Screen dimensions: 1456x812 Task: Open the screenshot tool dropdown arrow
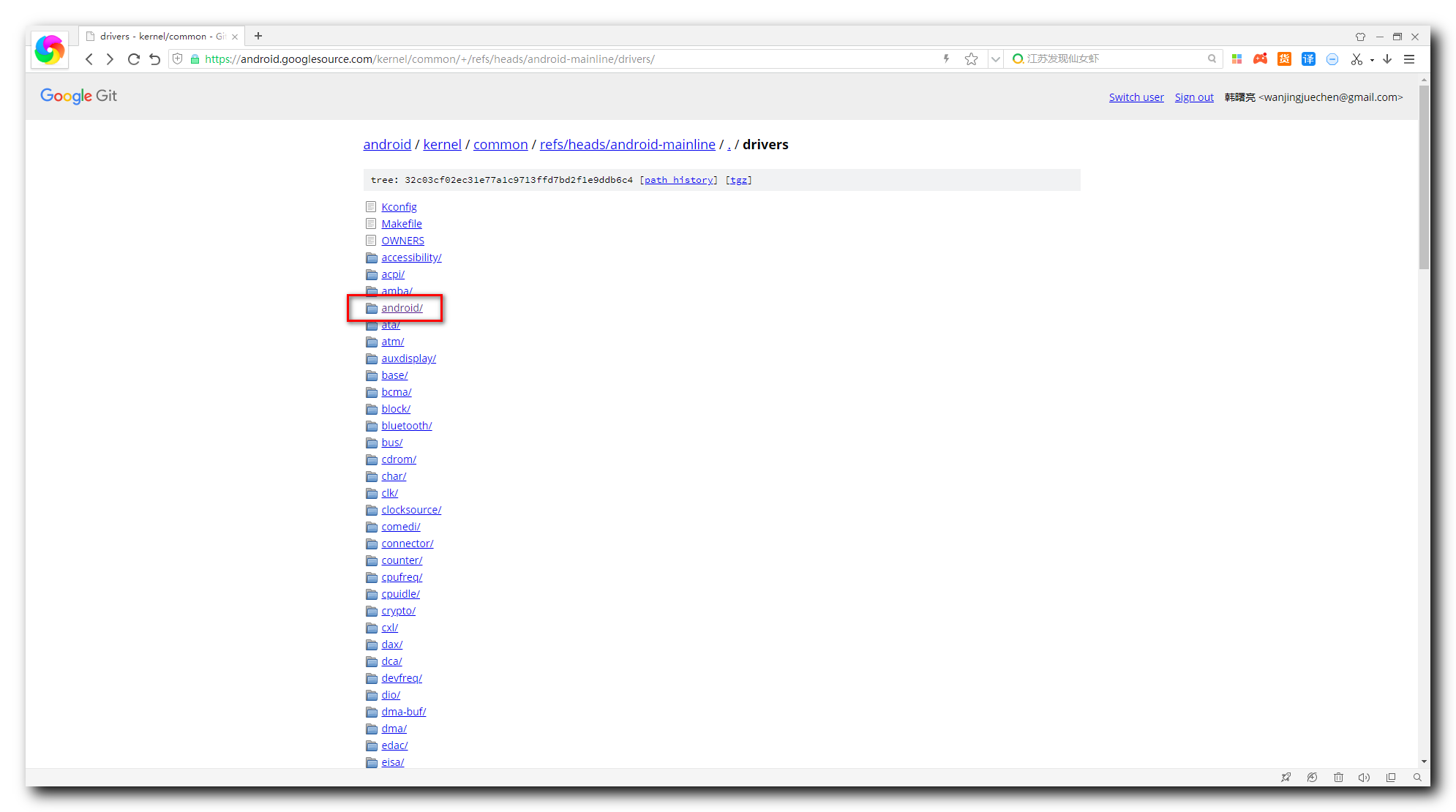click(1372, 60)
